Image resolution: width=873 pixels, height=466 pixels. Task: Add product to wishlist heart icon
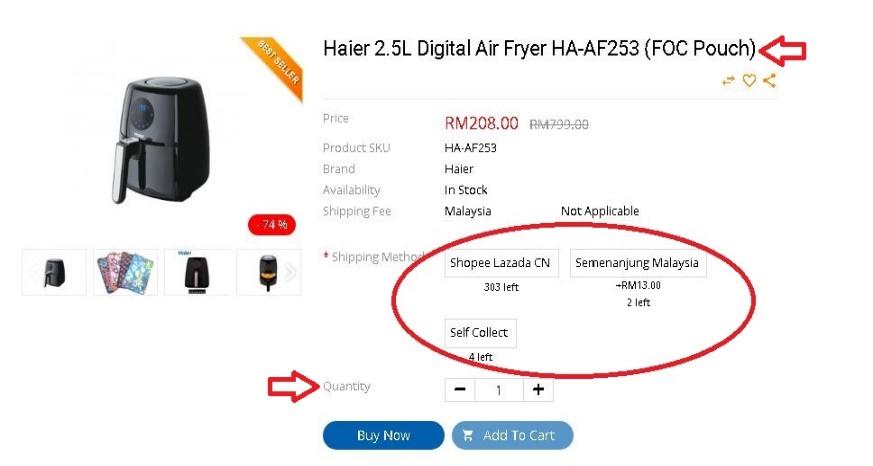(x=749, y=81)
